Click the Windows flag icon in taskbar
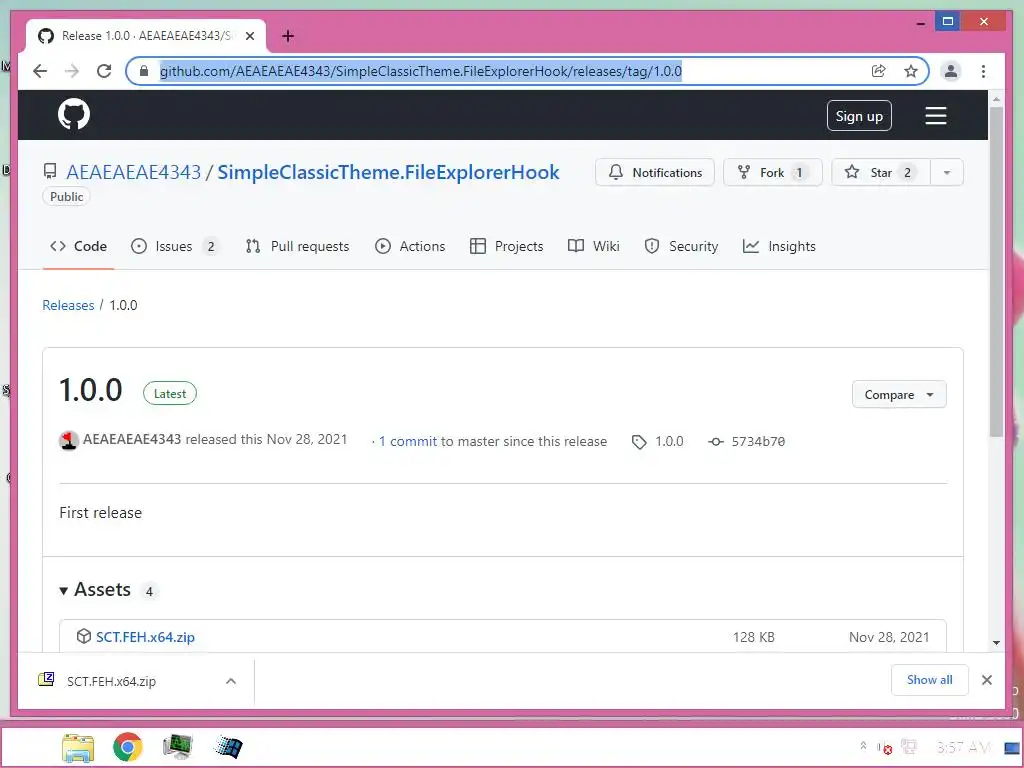This screenshot has height=768, width=1024. [228, 747]
